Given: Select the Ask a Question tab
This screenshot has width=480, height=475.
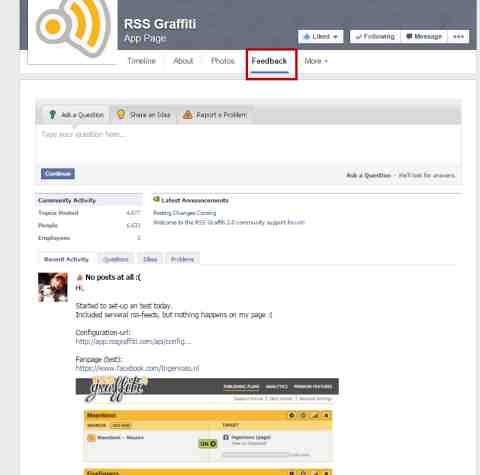Looking at the screenshot, I should 76,115.
